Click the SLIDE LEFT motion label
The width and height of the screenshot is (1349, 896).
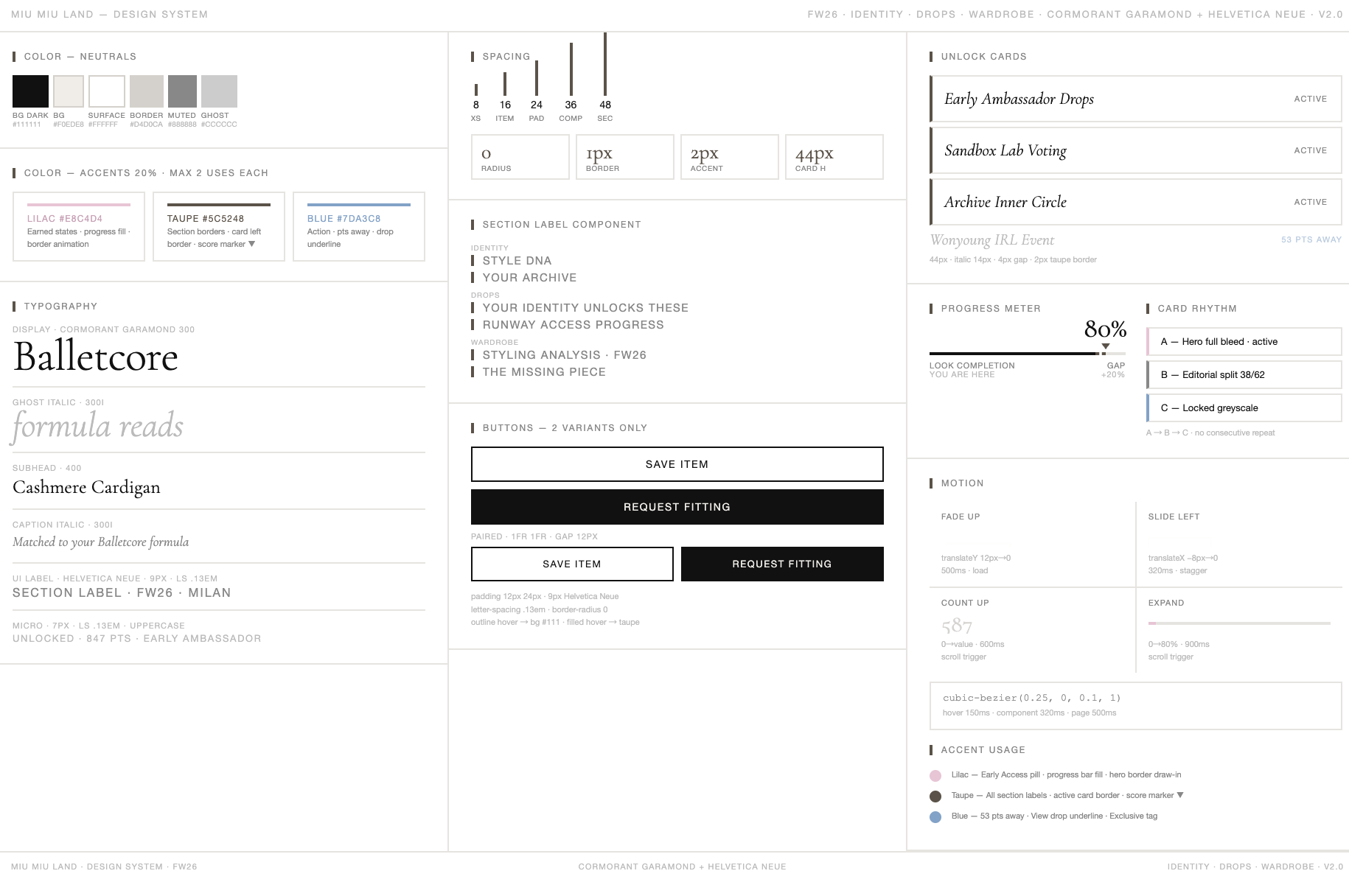[x=1174, y=517]
